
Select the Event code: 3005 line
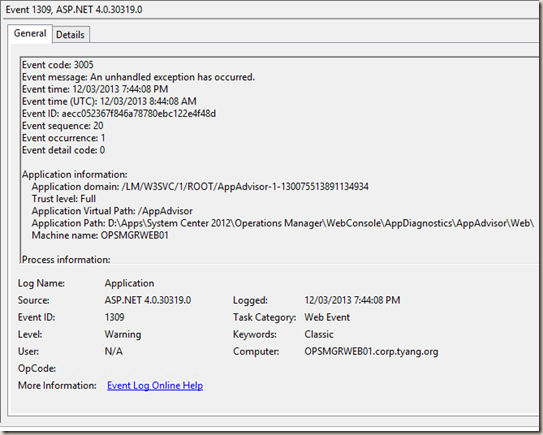click(x=58, y=65)
